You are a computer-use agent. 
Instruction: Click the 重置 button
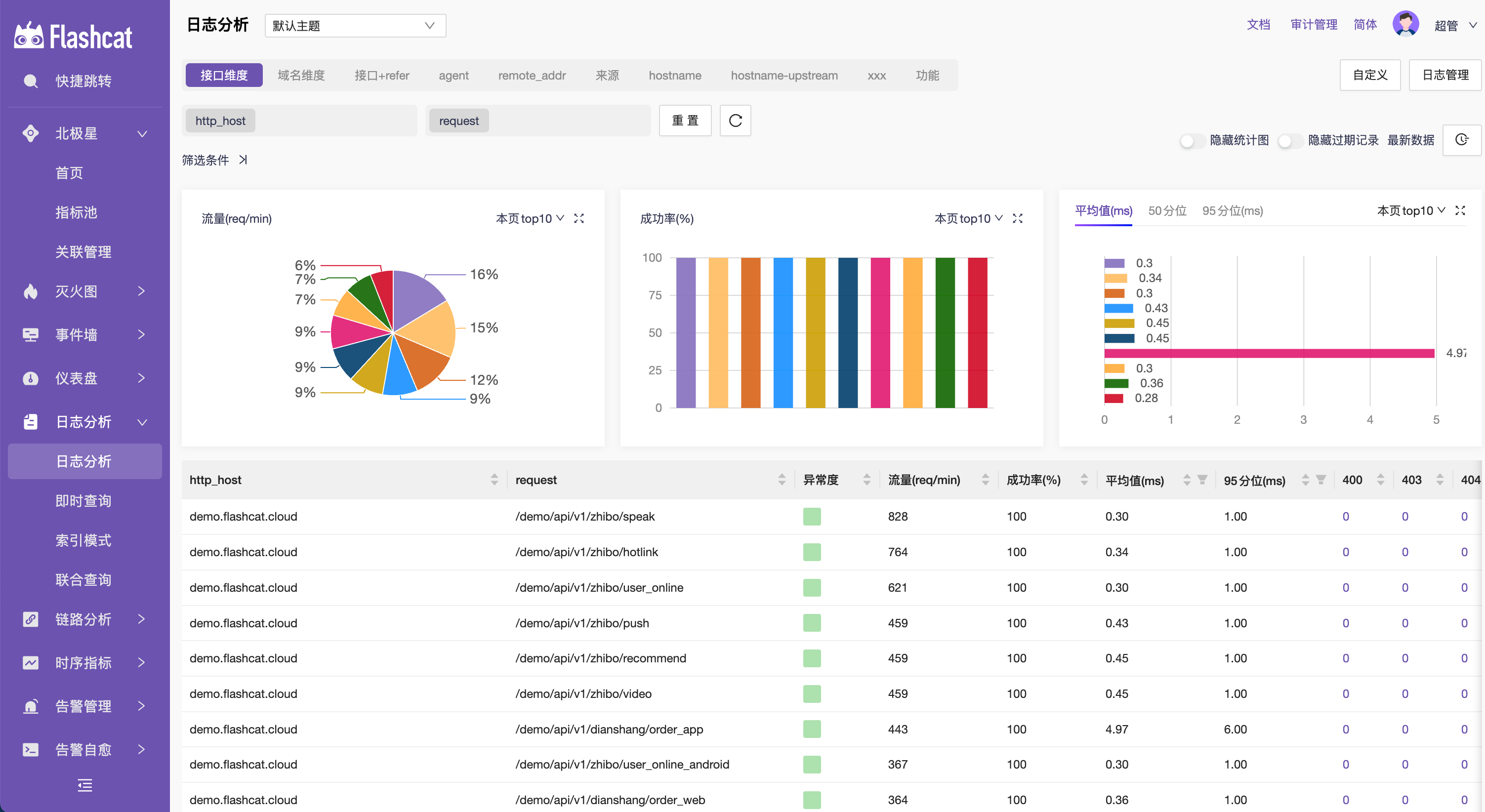coord(685,121)
